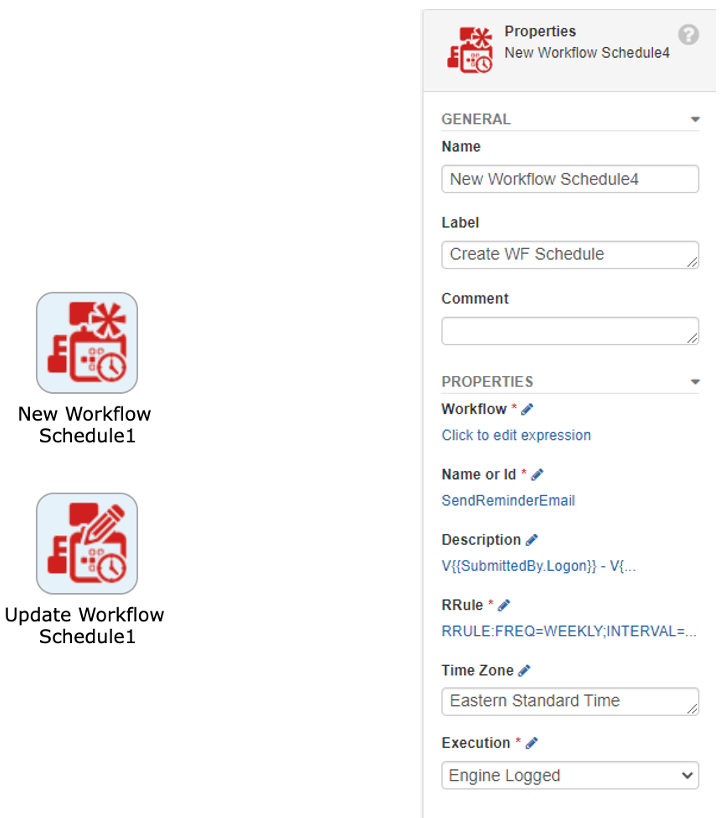Open the SendReminderEmail value link
This screenshot has height=818, width=720.
coord(508,500)
